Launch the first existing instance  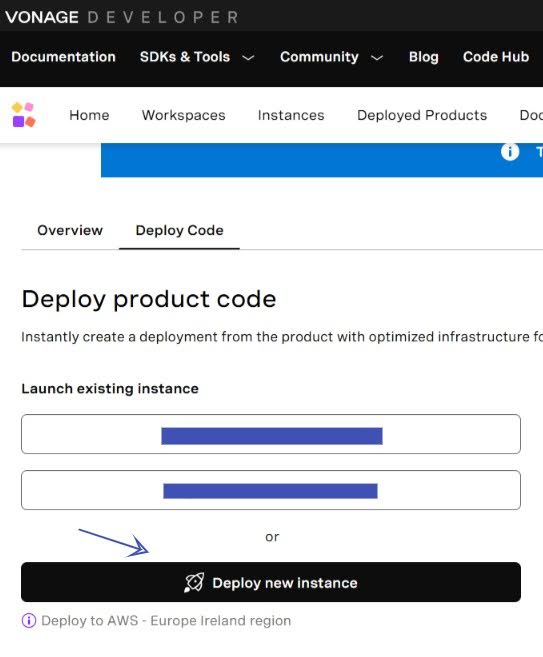tap(271, 434)
